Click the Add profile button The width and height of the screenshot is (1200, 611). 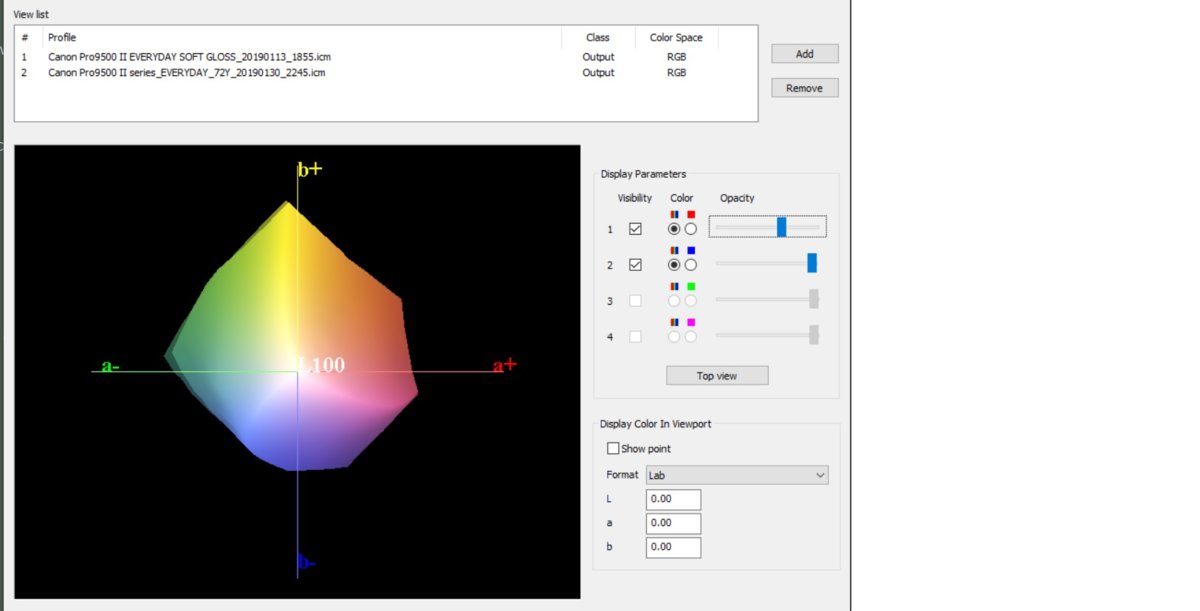(804, 54)
